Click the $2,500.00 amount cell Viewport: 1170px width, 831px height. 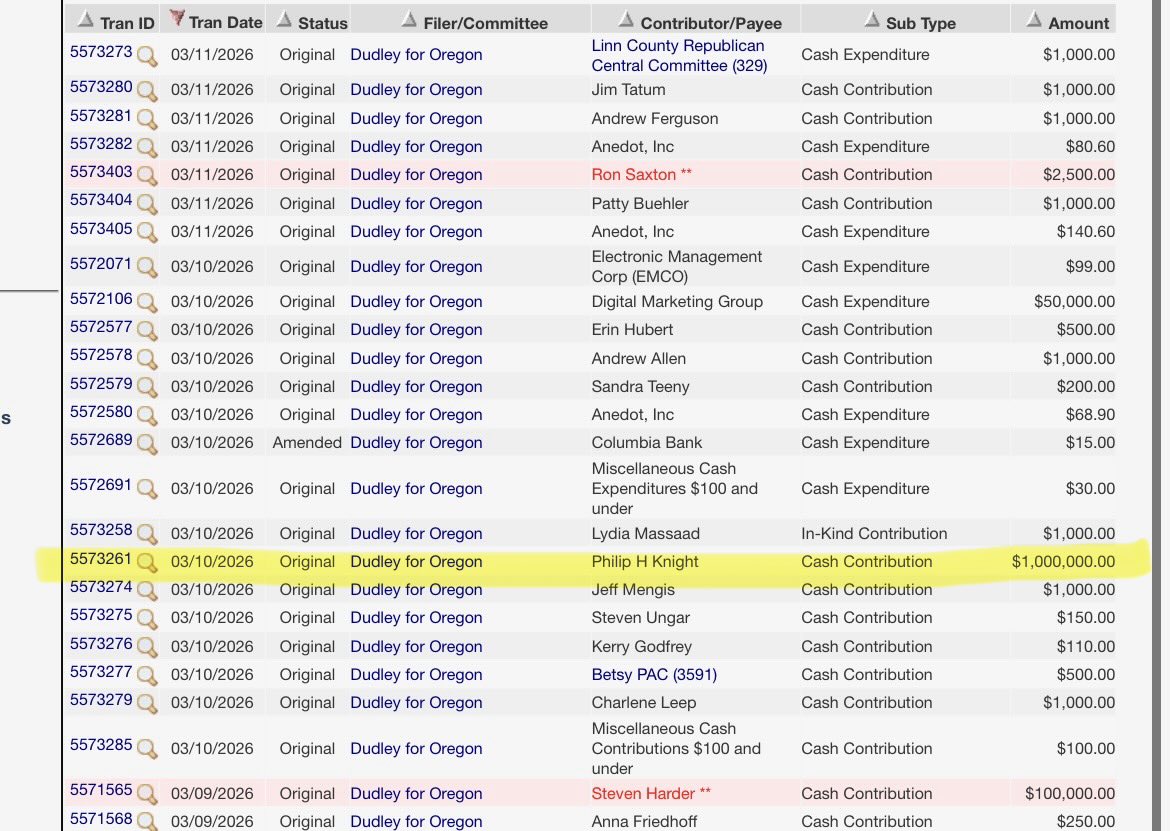click(1079, 175)
